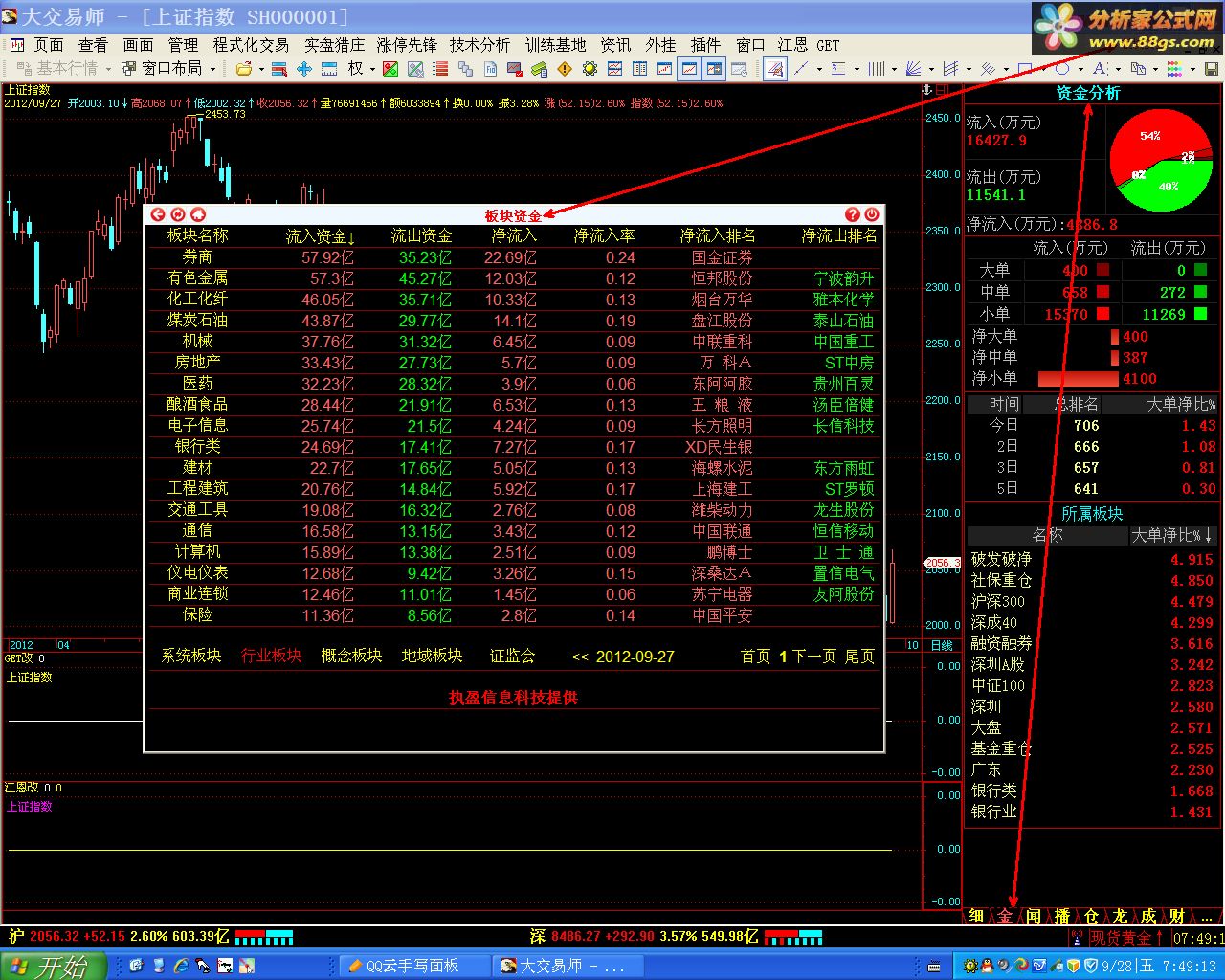Switch to the 行业板块 tab

[271, 656]
